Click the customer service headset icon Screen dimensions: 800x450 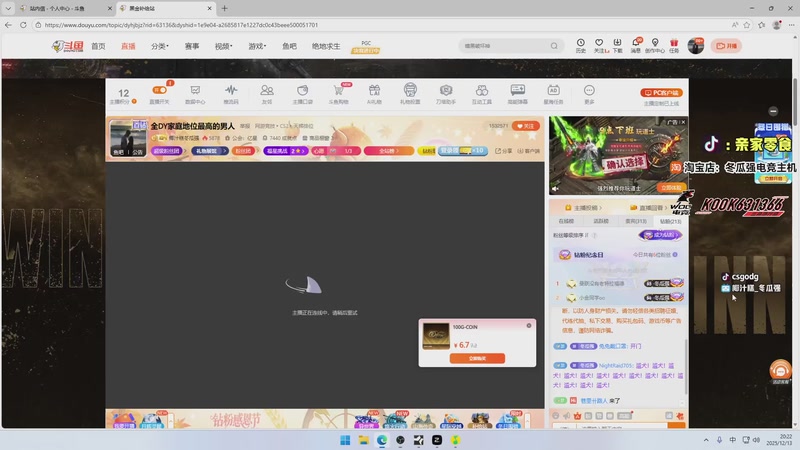coord(780,370)
